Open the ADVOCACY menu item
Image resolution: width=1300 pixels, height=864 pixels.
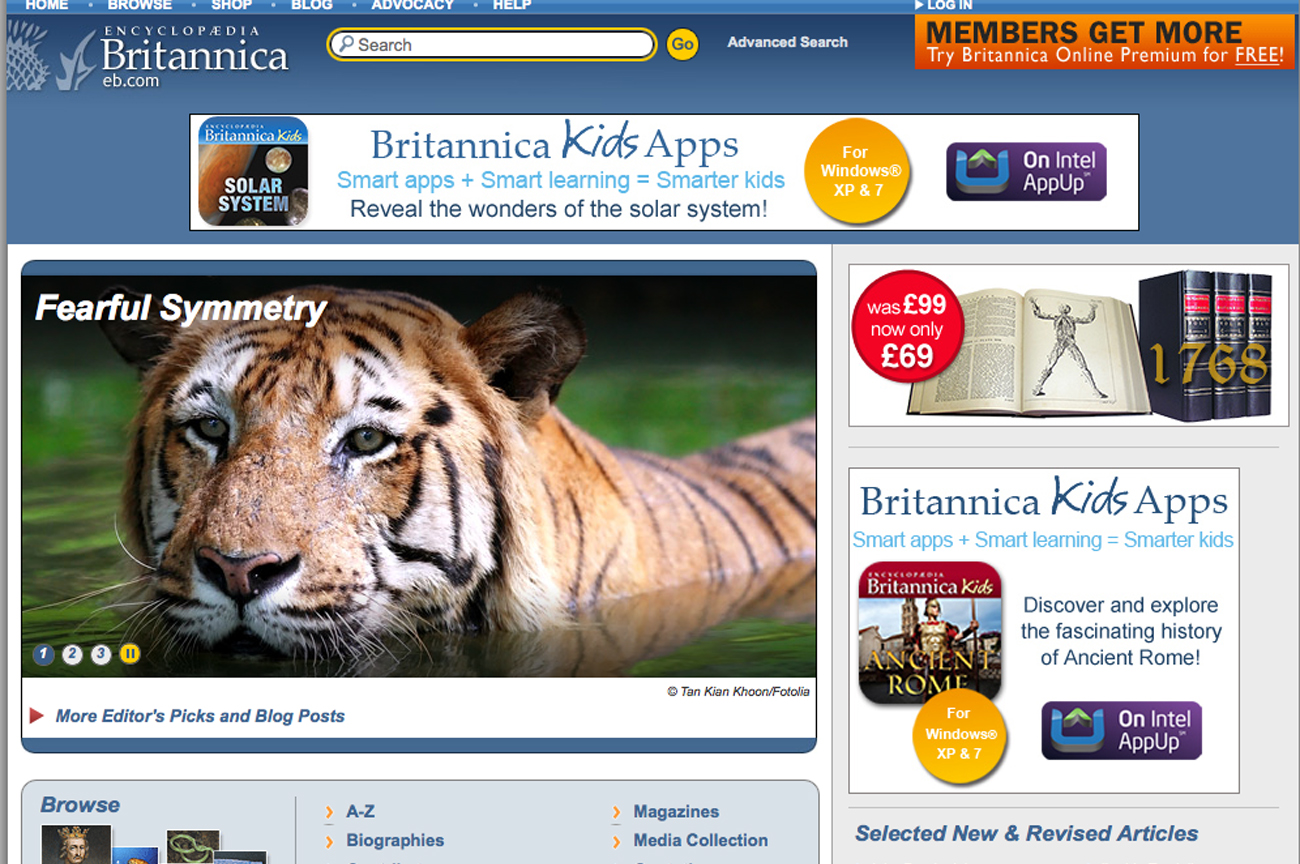[413, 5]
